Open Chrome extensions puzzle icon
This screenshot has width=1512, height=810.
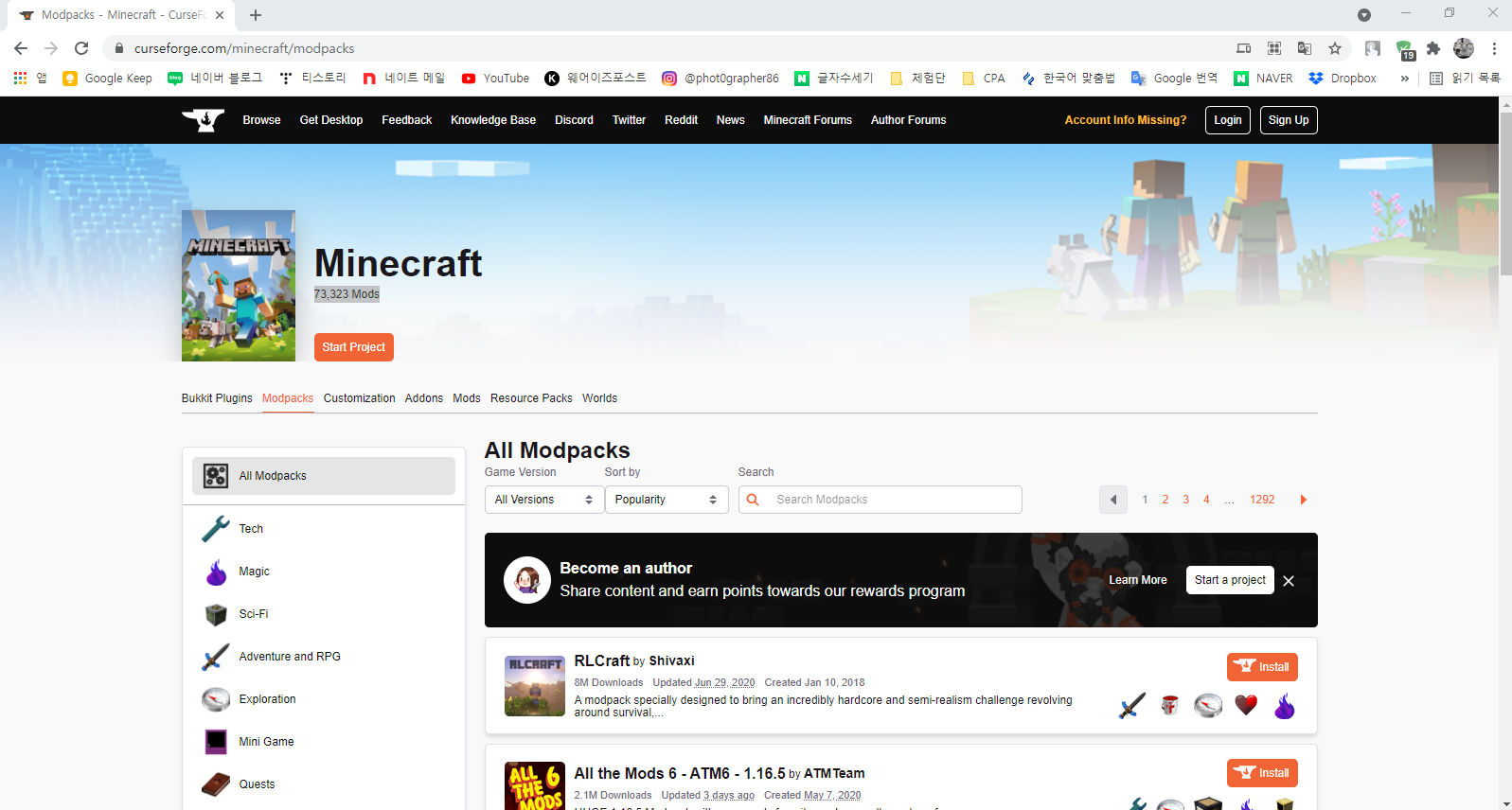(x=1433, y=48)
